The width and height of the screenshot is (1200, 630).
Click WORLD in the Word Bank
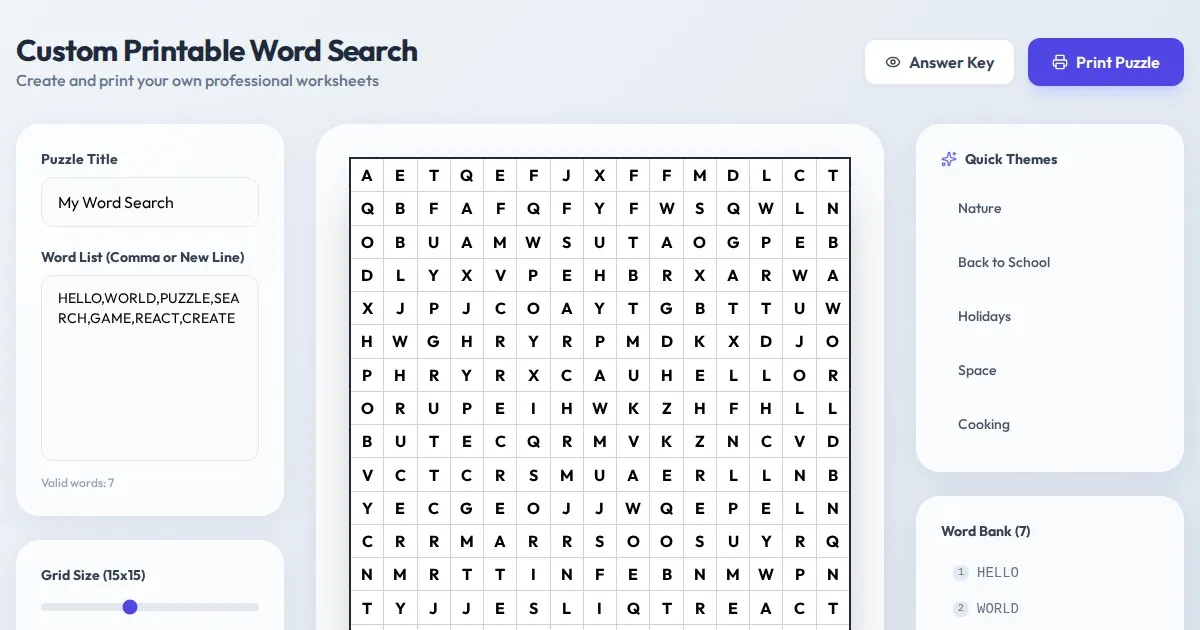[x=998, y=609]
